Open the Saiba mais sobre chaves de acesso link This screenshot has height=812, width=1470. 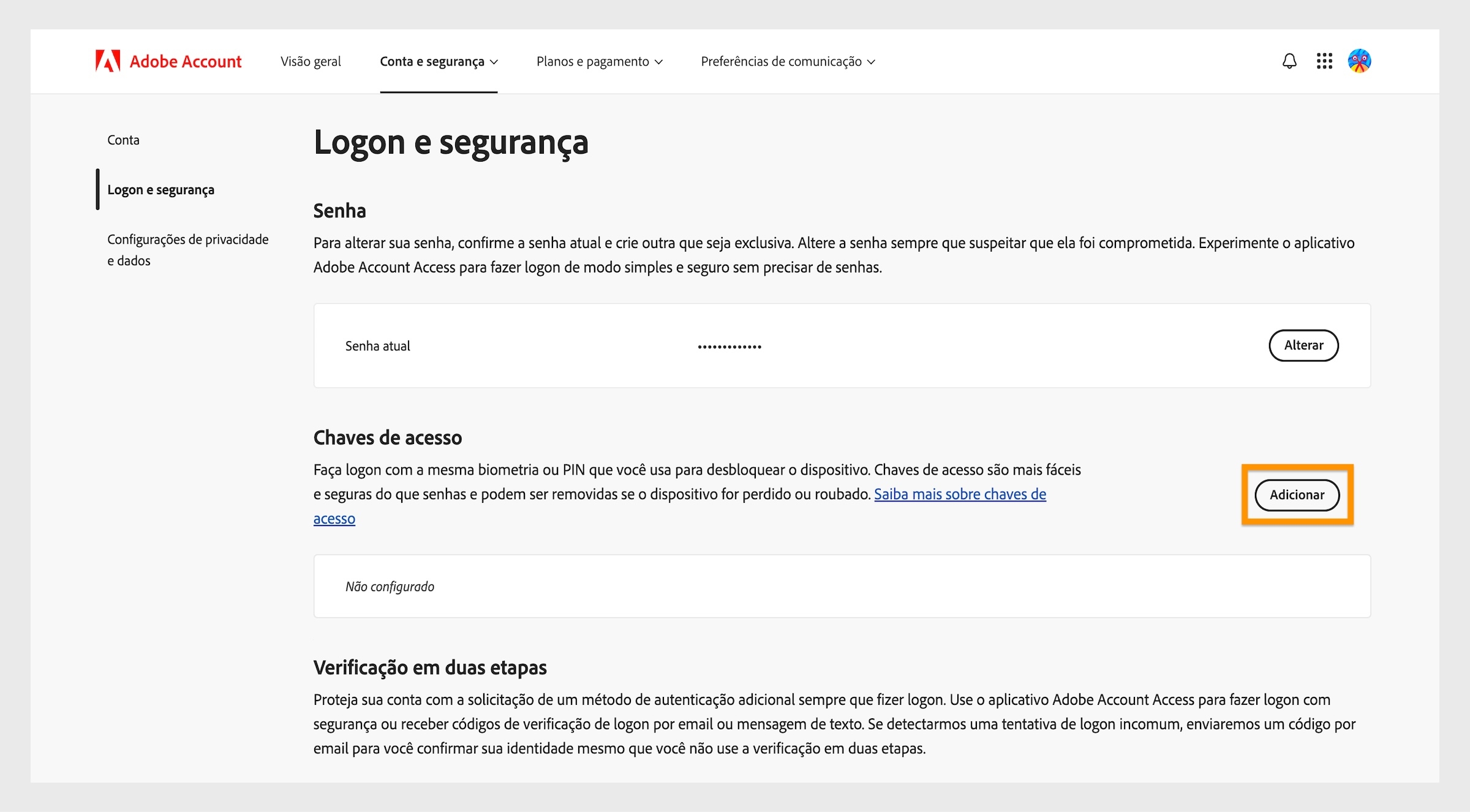pos(960,494)
